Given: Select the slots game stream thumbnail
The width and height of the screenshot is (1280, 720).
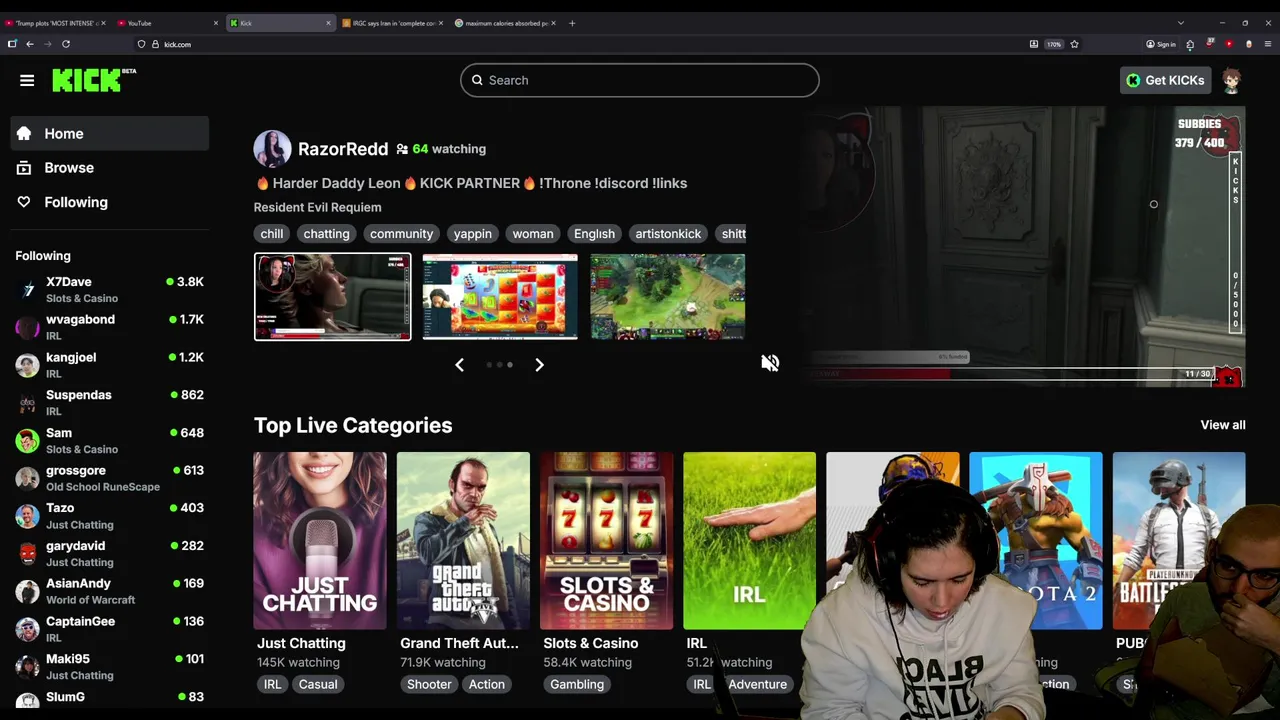Looking at the screenshot, I should pyautogui.click(x=500, y=297).
